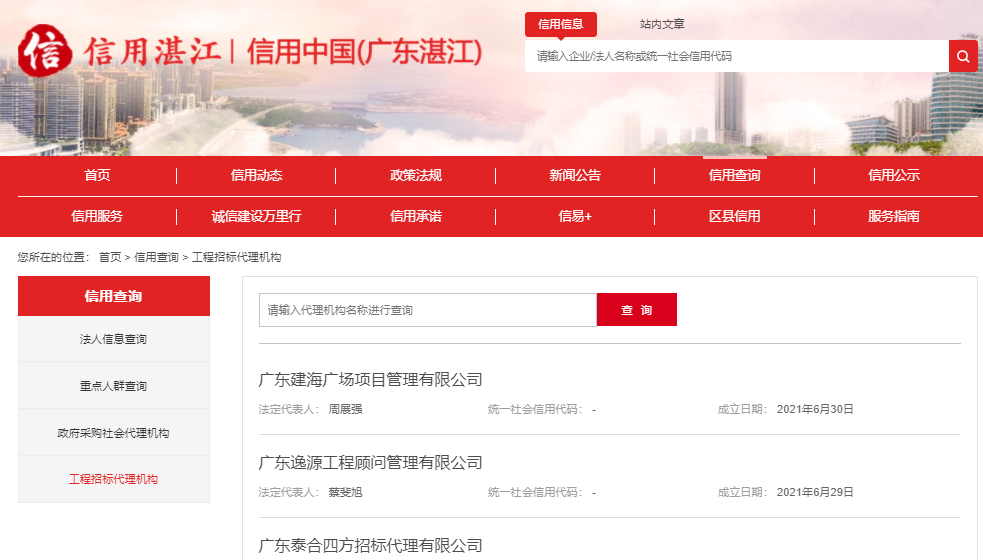
Task: Focus the agency name query field
Action: 428,310
